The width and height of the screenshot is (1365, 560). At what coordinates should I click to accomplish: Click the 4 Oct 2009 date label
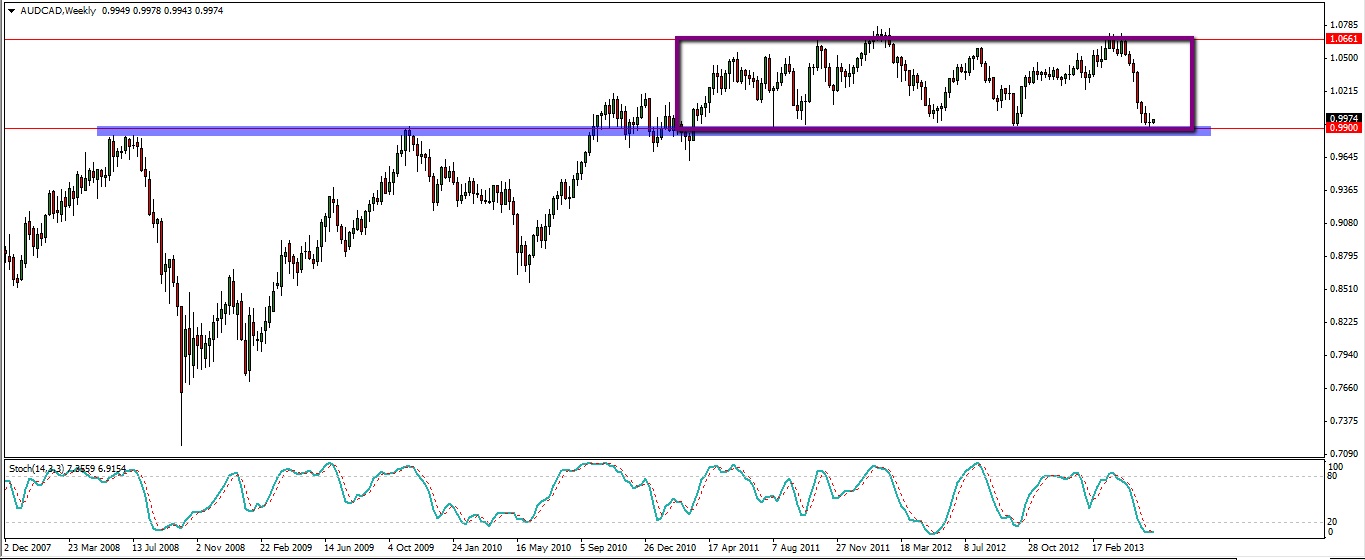click(x=412, y=548)
